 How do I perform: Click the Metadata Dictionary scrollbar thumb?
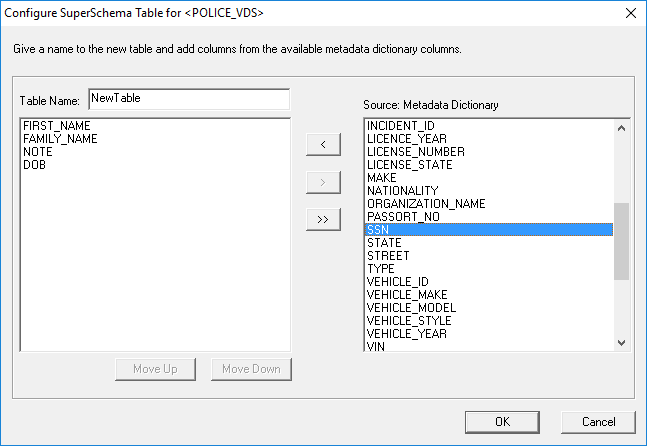621,241
